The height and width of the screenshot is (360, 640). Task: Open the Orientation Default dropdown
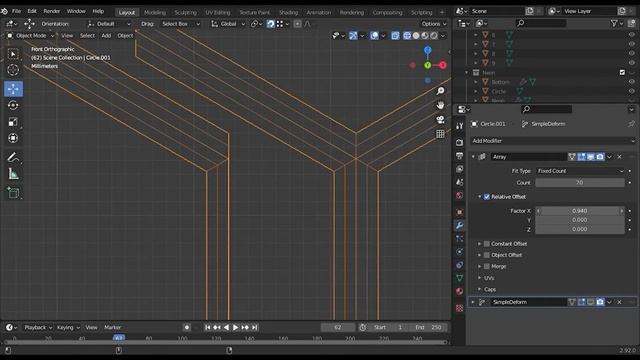pyautogui.click(x=109, y=24)
